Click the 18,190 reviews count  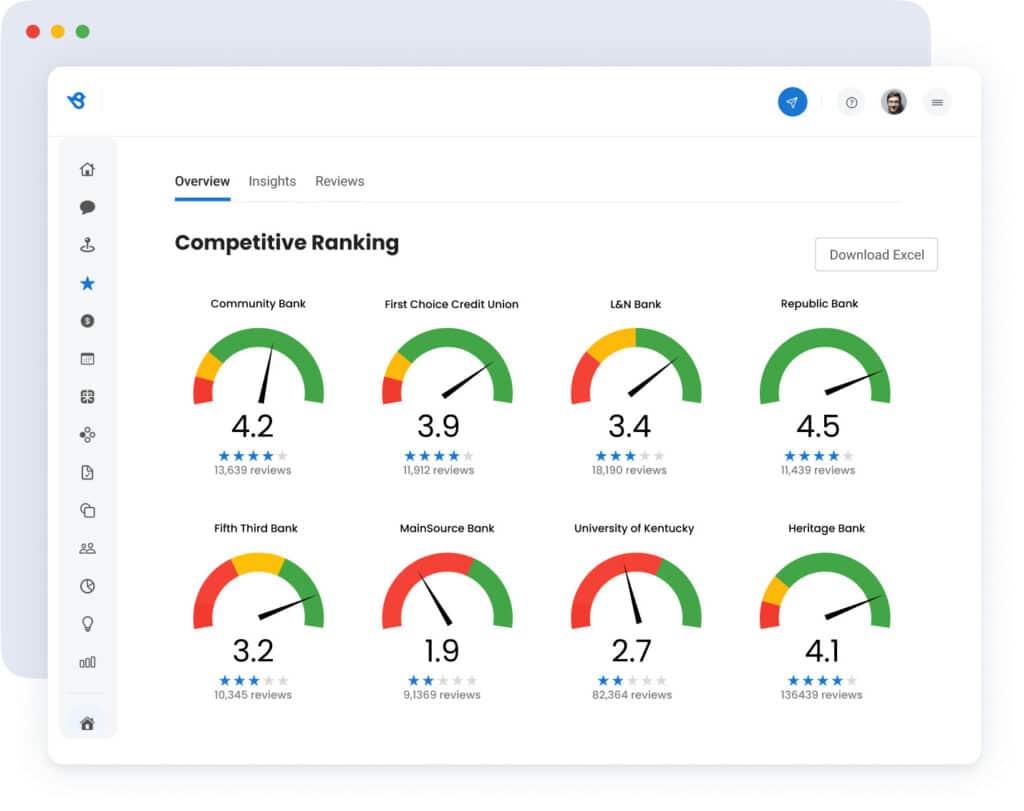tap(630, 470)
